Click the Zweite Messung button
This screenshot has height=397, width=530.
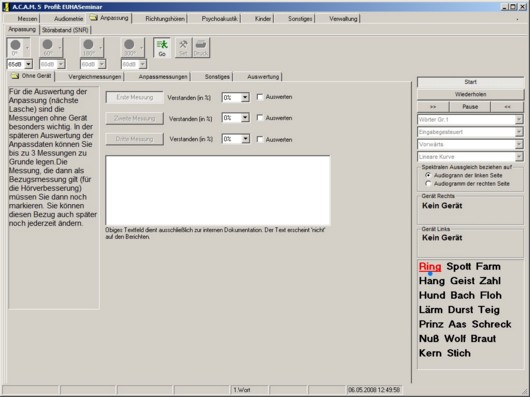(135, 118)
